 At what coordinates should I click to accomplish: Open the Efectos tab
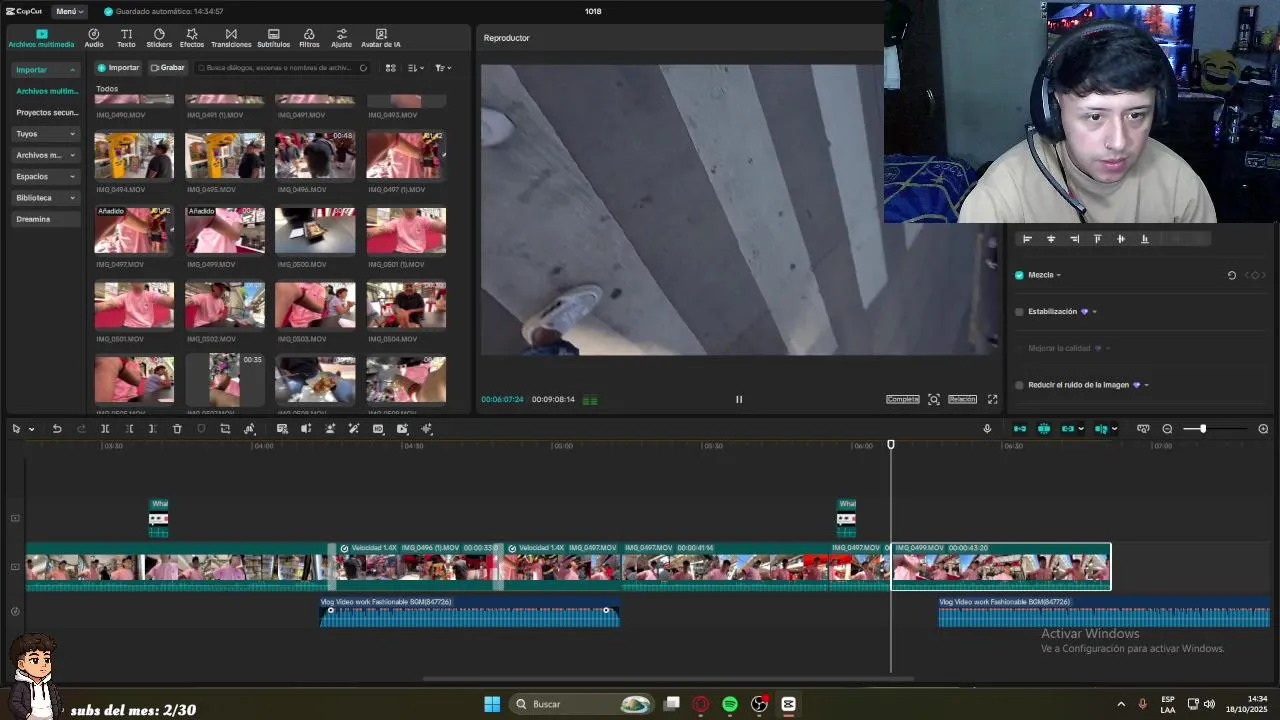192,38
